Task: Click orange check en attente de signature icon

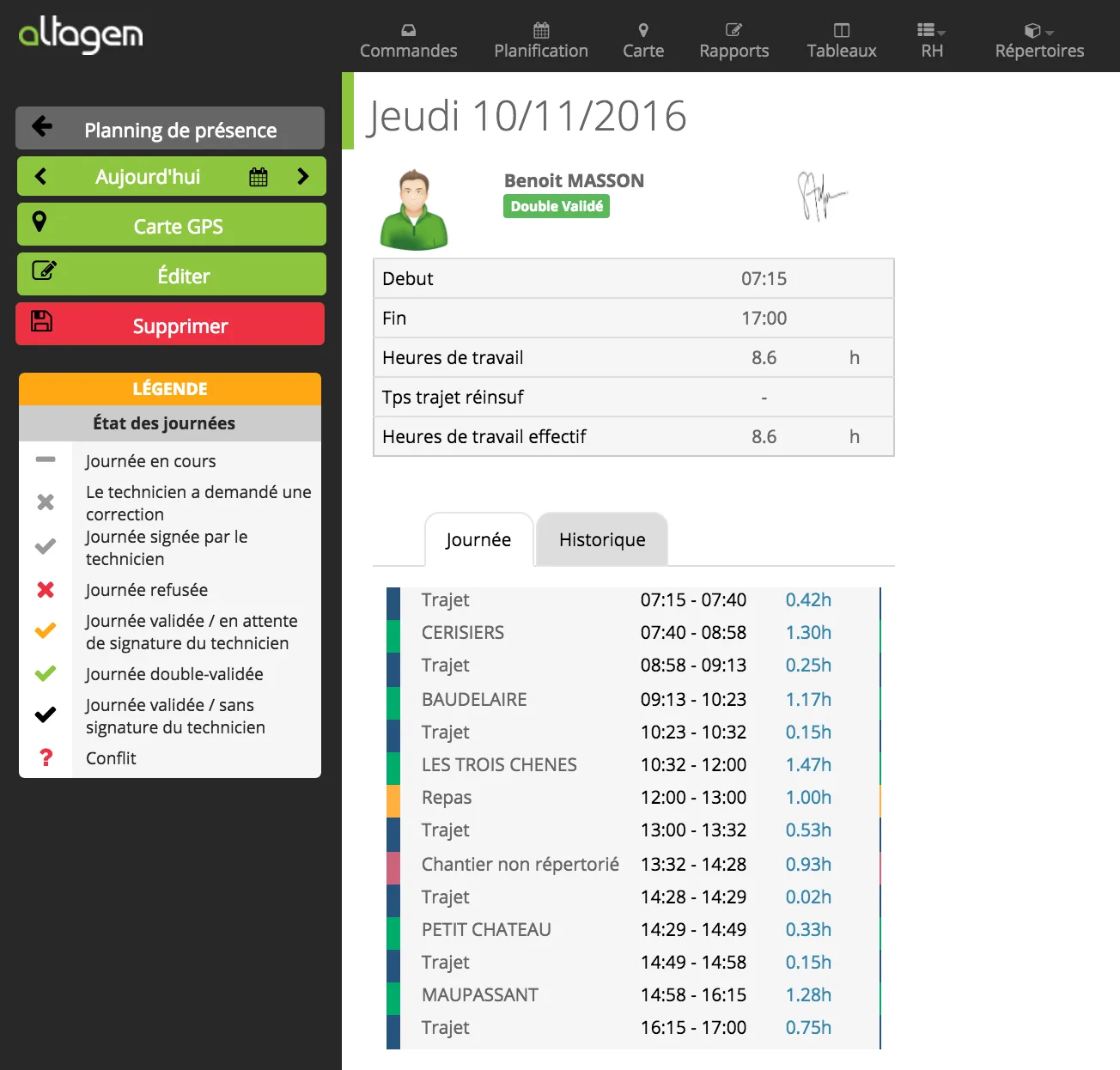Action: tap(46, 630)
